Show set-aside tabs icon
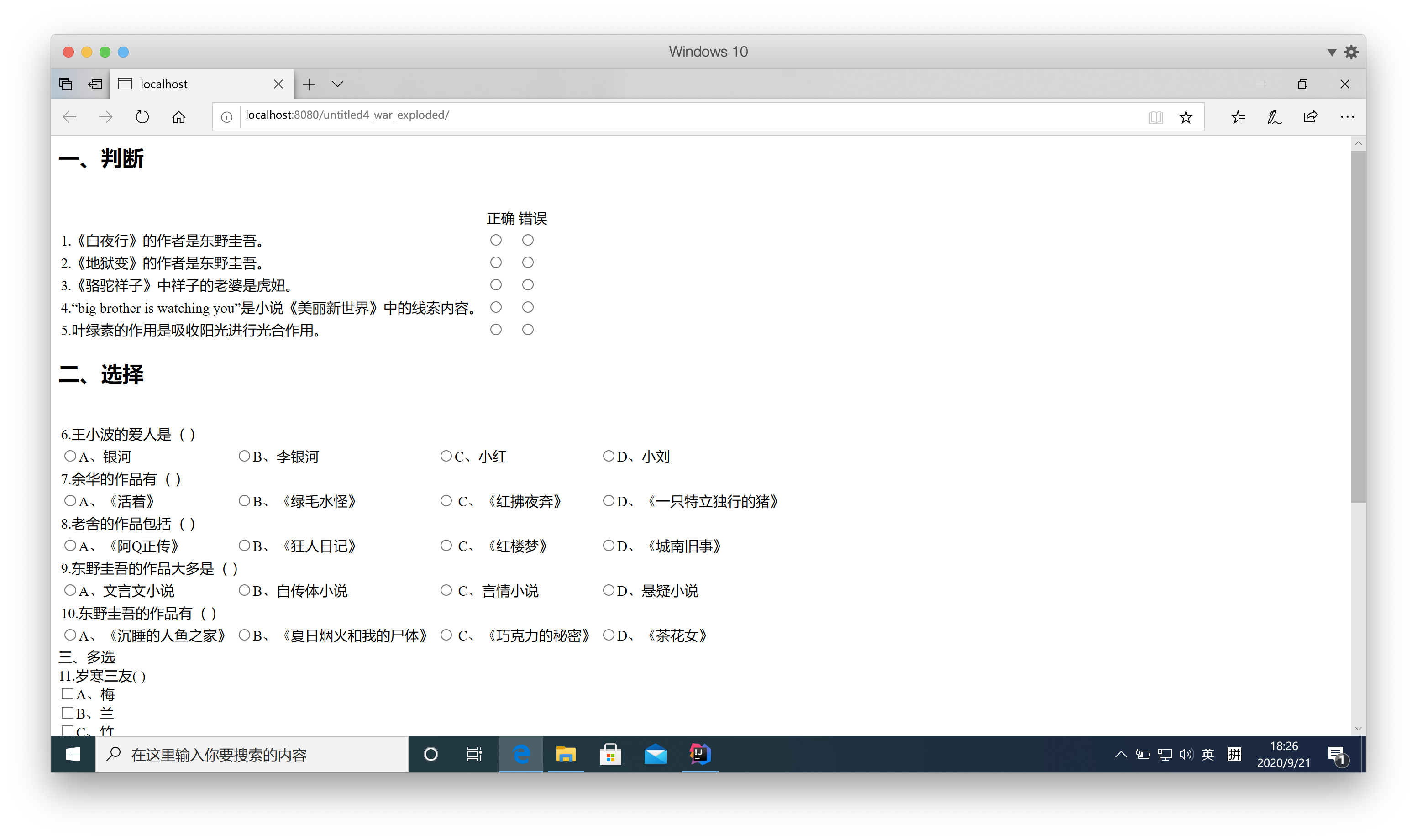This screenshot has height=840, width=1417. [66, 84]
